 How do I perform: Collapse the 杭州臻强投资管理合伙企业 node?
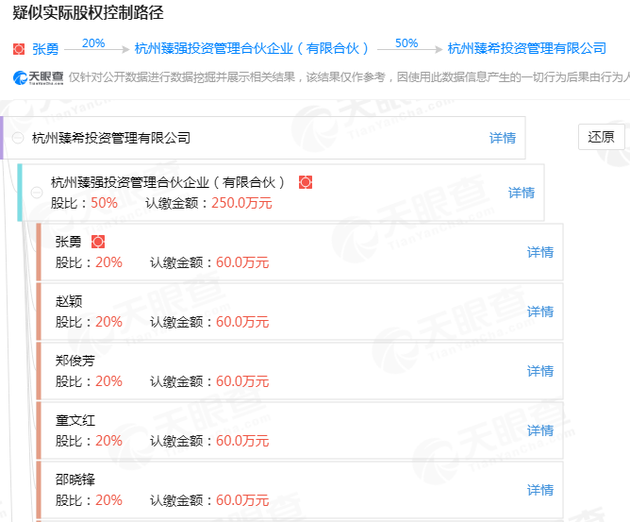click(38, 192)
